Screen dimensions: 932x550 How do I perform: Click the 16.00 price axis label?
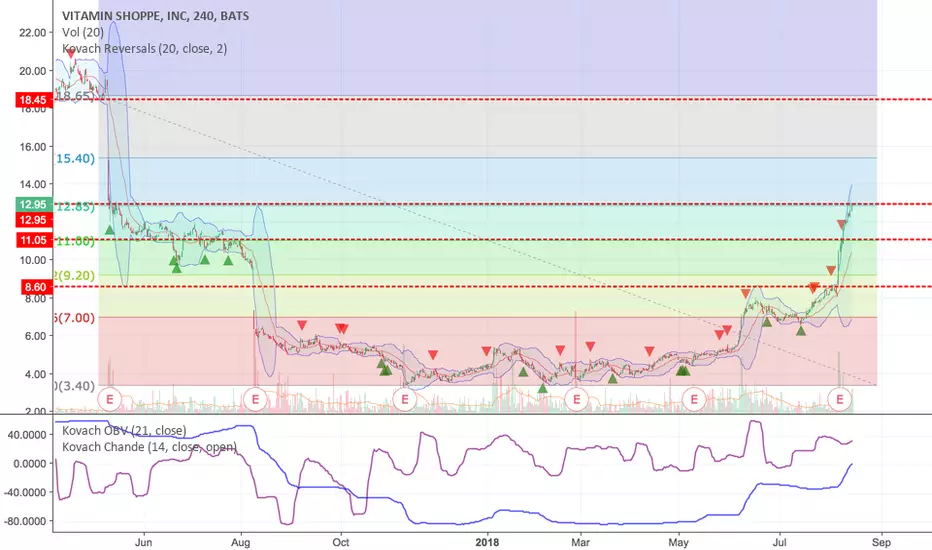(33, 146)
